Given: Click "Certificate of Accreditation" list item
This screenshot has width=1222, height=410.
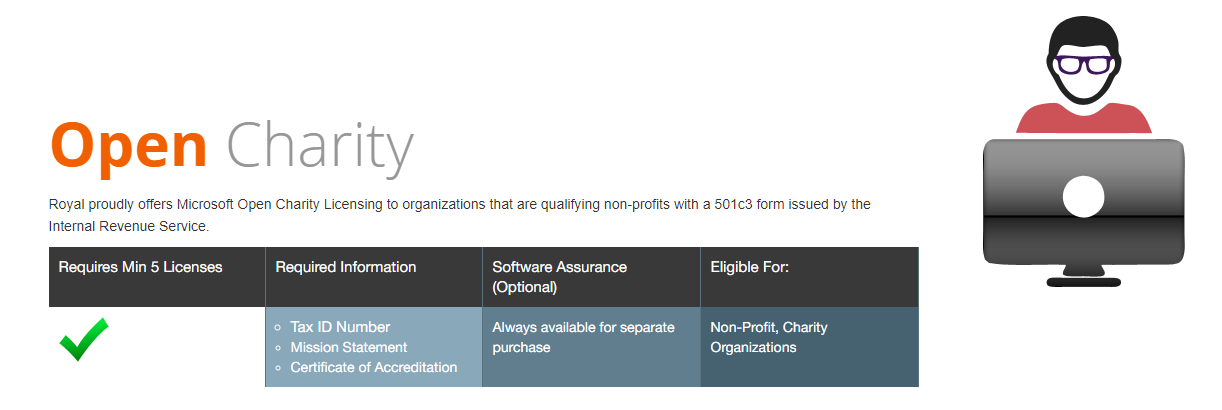Looking at the screenshot, I should click(x=374, y=367).
